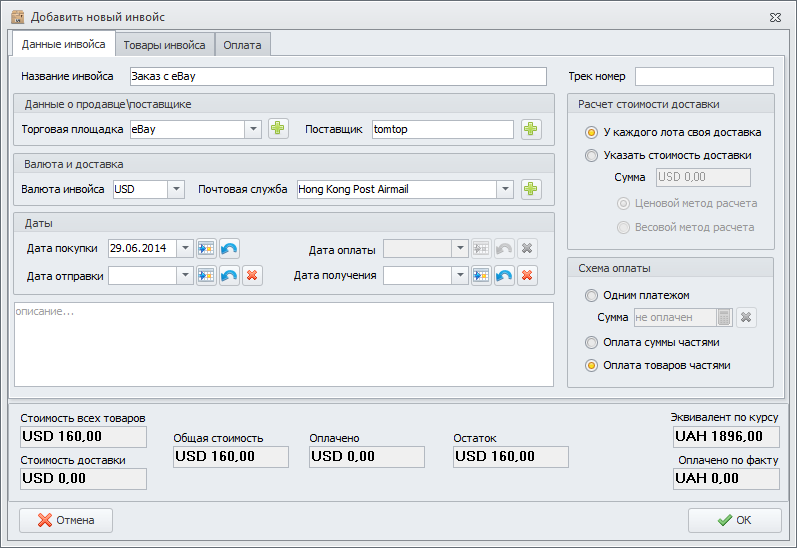The width and height of the screenshot is (797, 548).
Task: Select У каждого лота своя доставка option
Action: click(x=592, y=132)
